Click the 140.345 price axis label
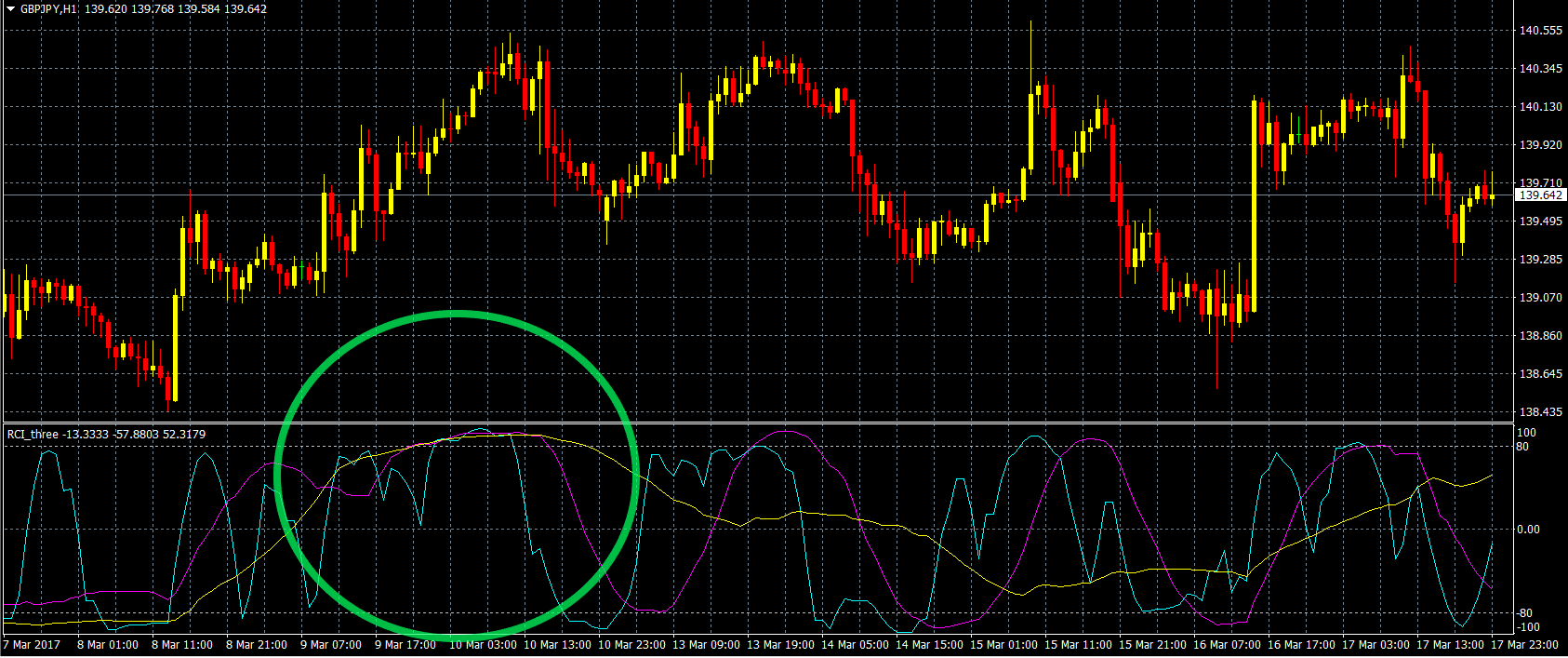1568x658 pixels. (1540, 69)
